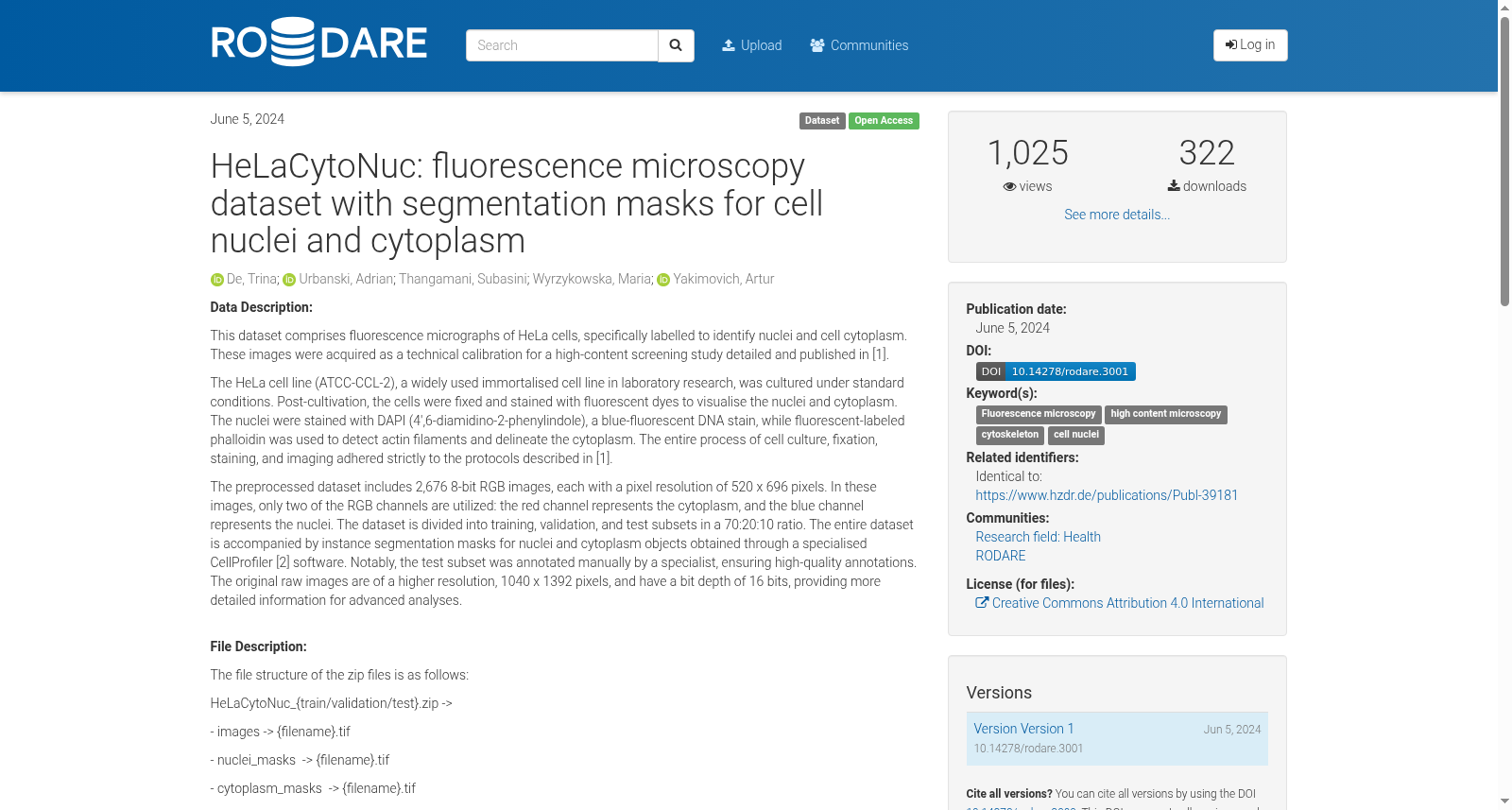
Task: Select the cell nuclei keyword tag
Action: [x=1076, y=435]
